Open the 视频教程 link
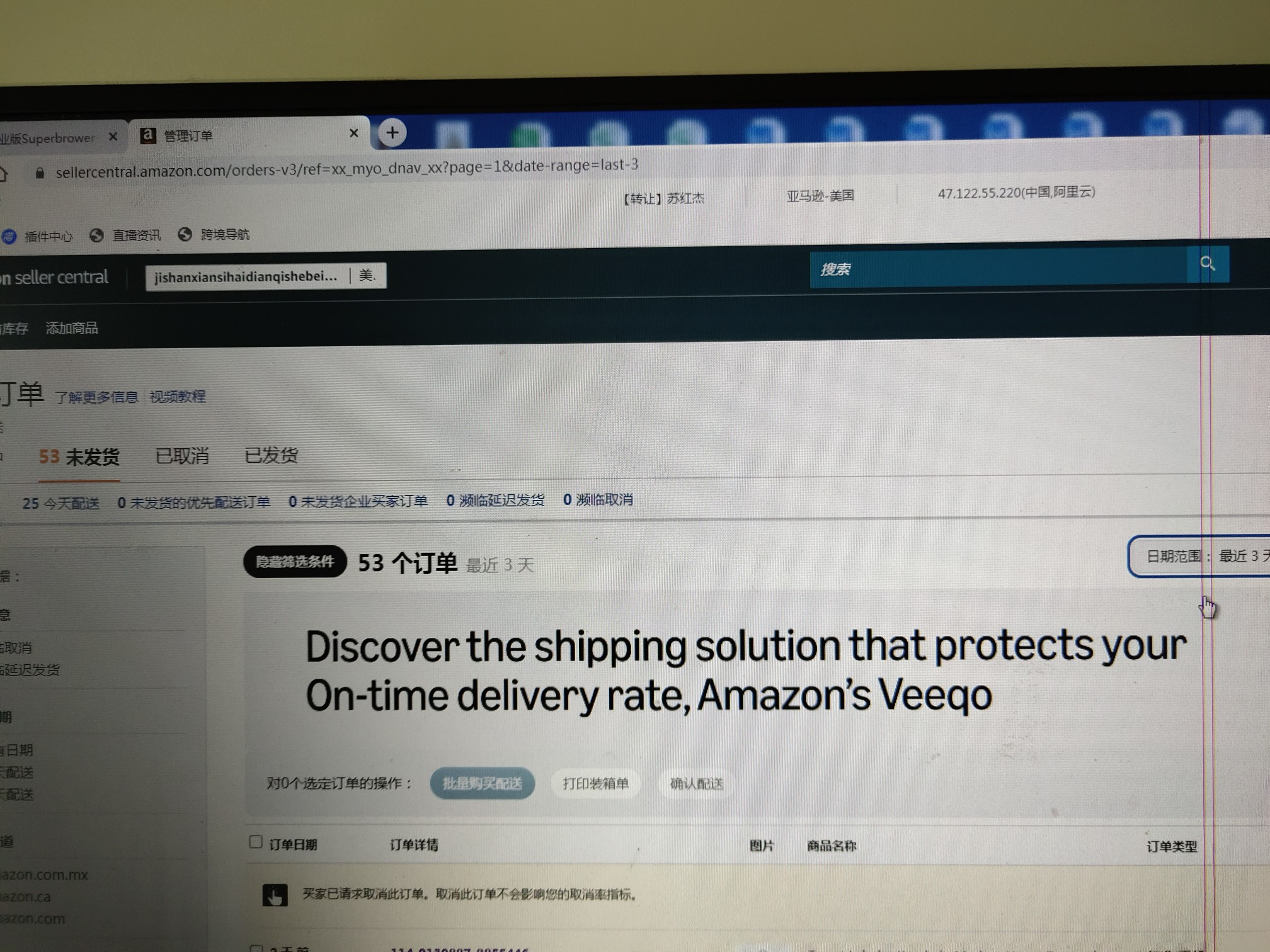Image resolution: width=1270 pixels, height=952 pixels. tap(178, 397)
